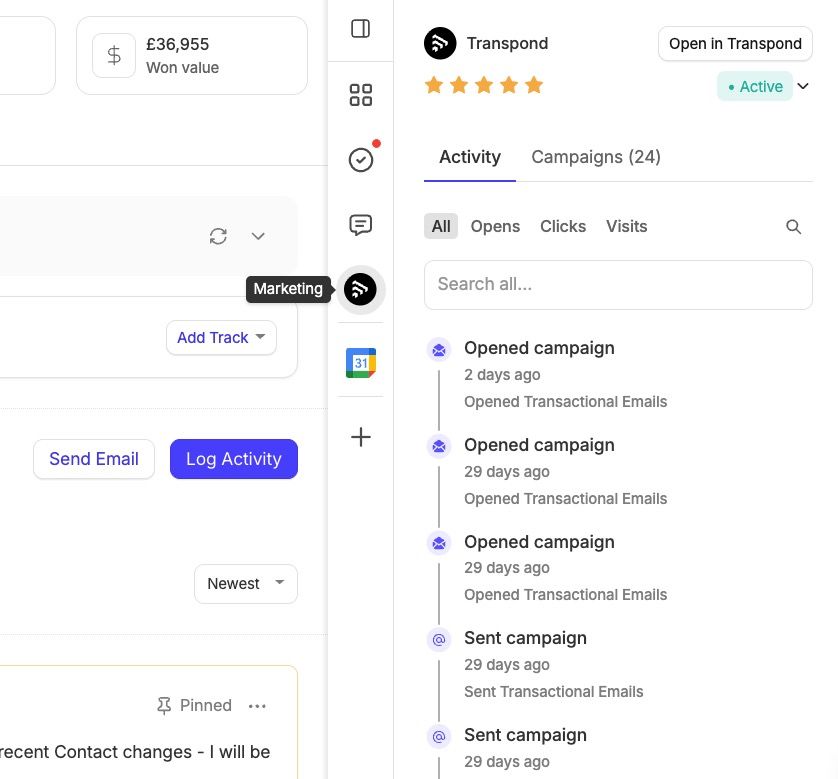
Task: Select the Opens activity filter
Action: [x=495, y=227]
